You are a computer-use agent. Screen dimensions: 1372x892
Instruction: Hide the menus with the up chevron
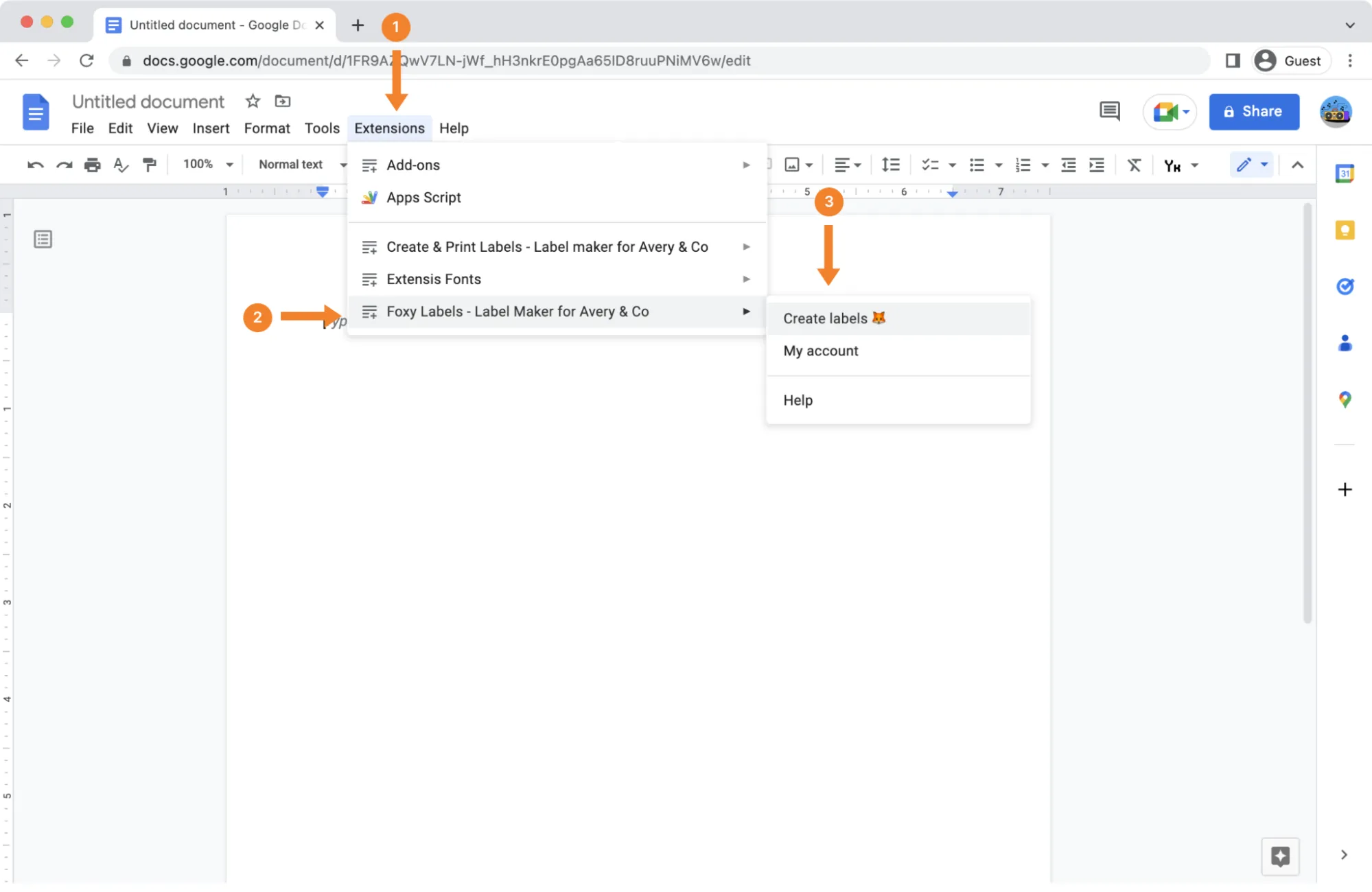(1297, 165)
